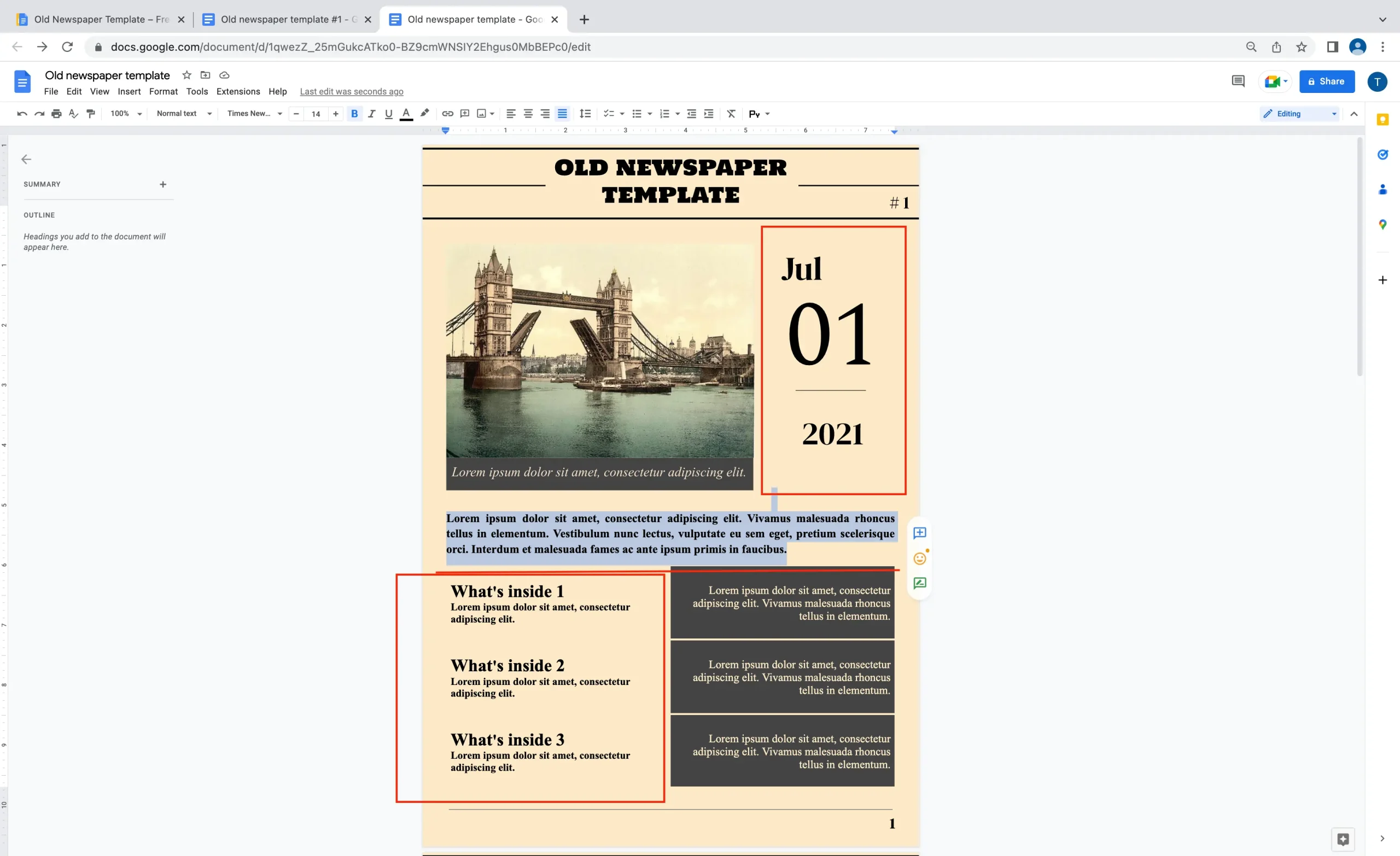Click the Share button
Image resolution: width=1400 pixels, height=856 pixels.
[1327, 81]
